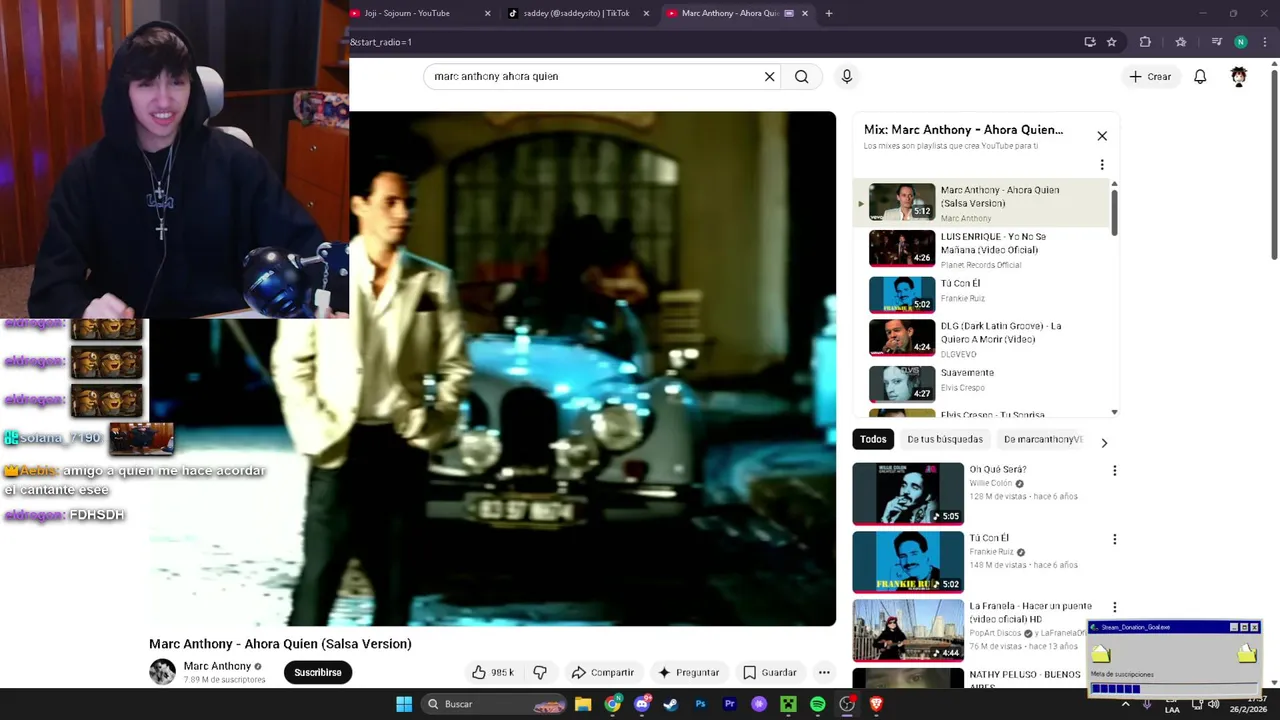Dislike the Ahora Quien video
This screenshot has height=720, width=1280.
tap(540, 672)
